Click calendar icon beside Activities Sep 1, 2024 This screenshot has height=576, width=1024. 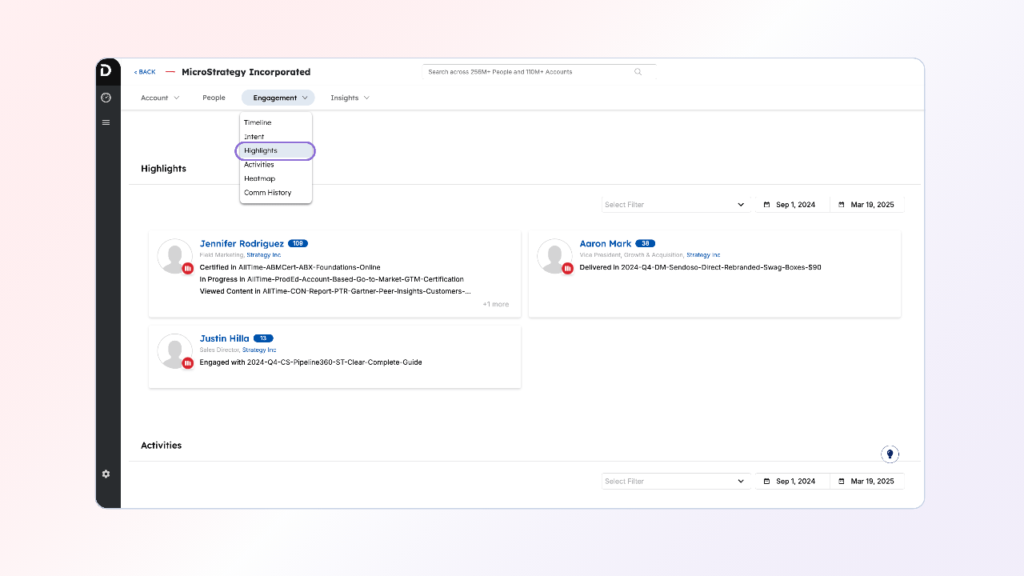pyautogui.click(x=767, y=481)
